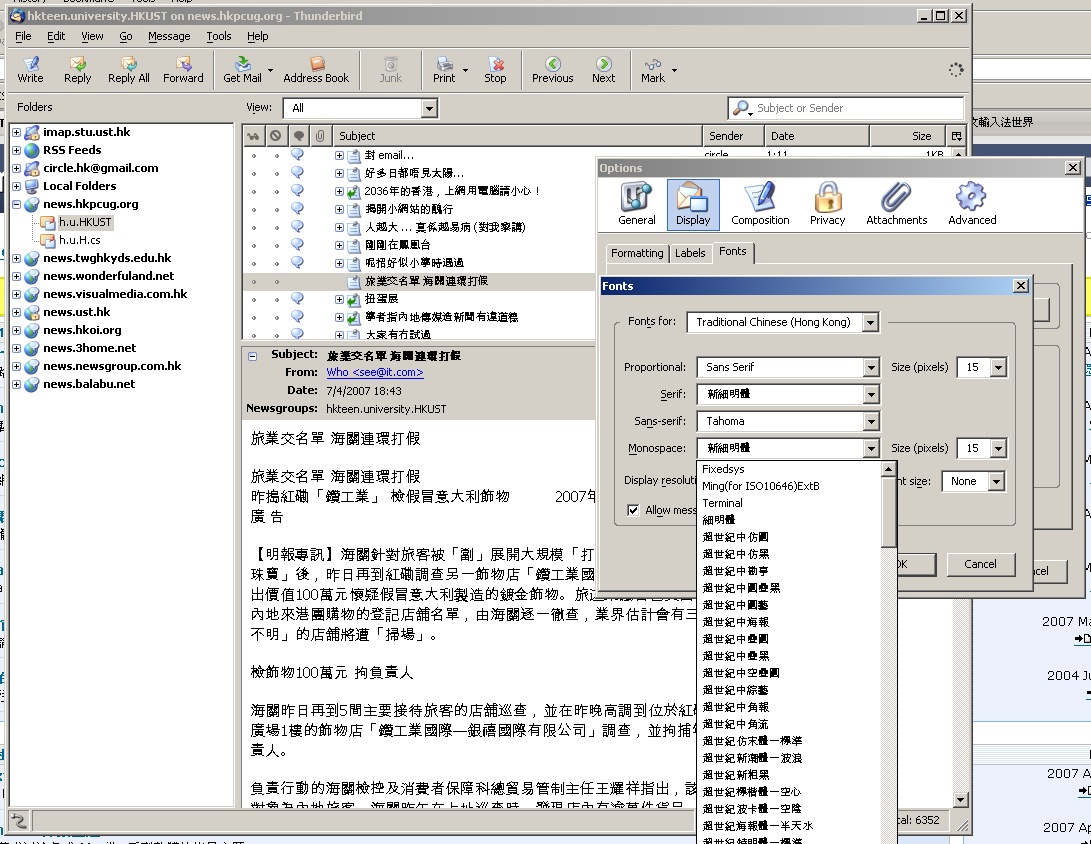Collapse the news.hkpcug.org folder tree
Image resolution: width=1091 pixels, height=844 pixels.
pyautogui.click(x=16, y=204)
